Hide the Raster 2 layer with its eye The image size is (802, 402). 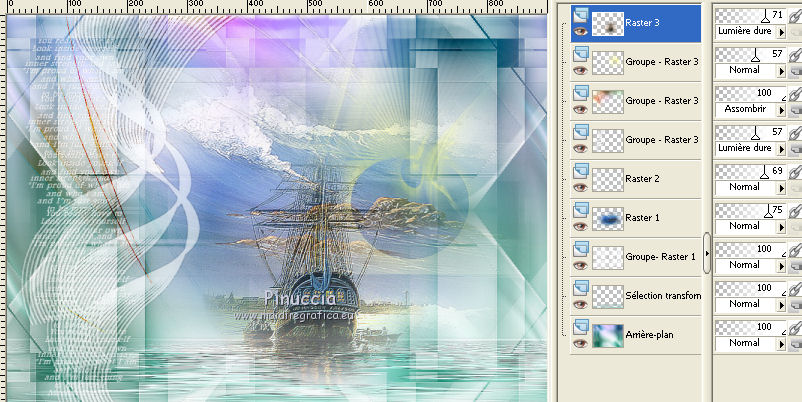pyautogui.click(x=580, y=187)
